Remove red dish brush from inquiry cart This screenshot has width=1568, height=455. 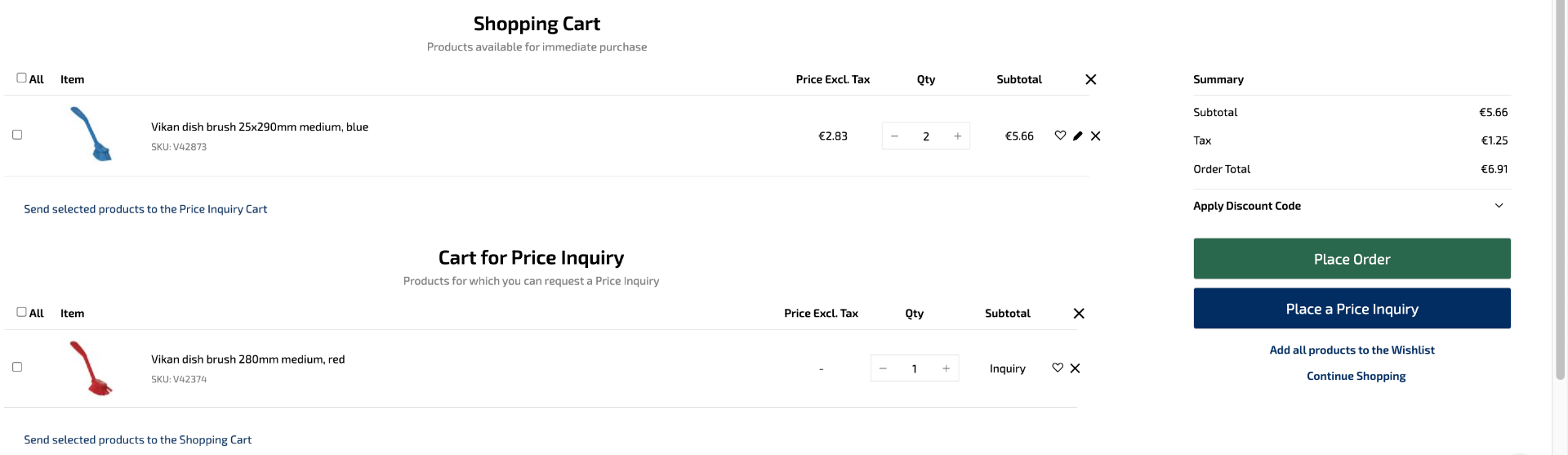[1076, 368]
